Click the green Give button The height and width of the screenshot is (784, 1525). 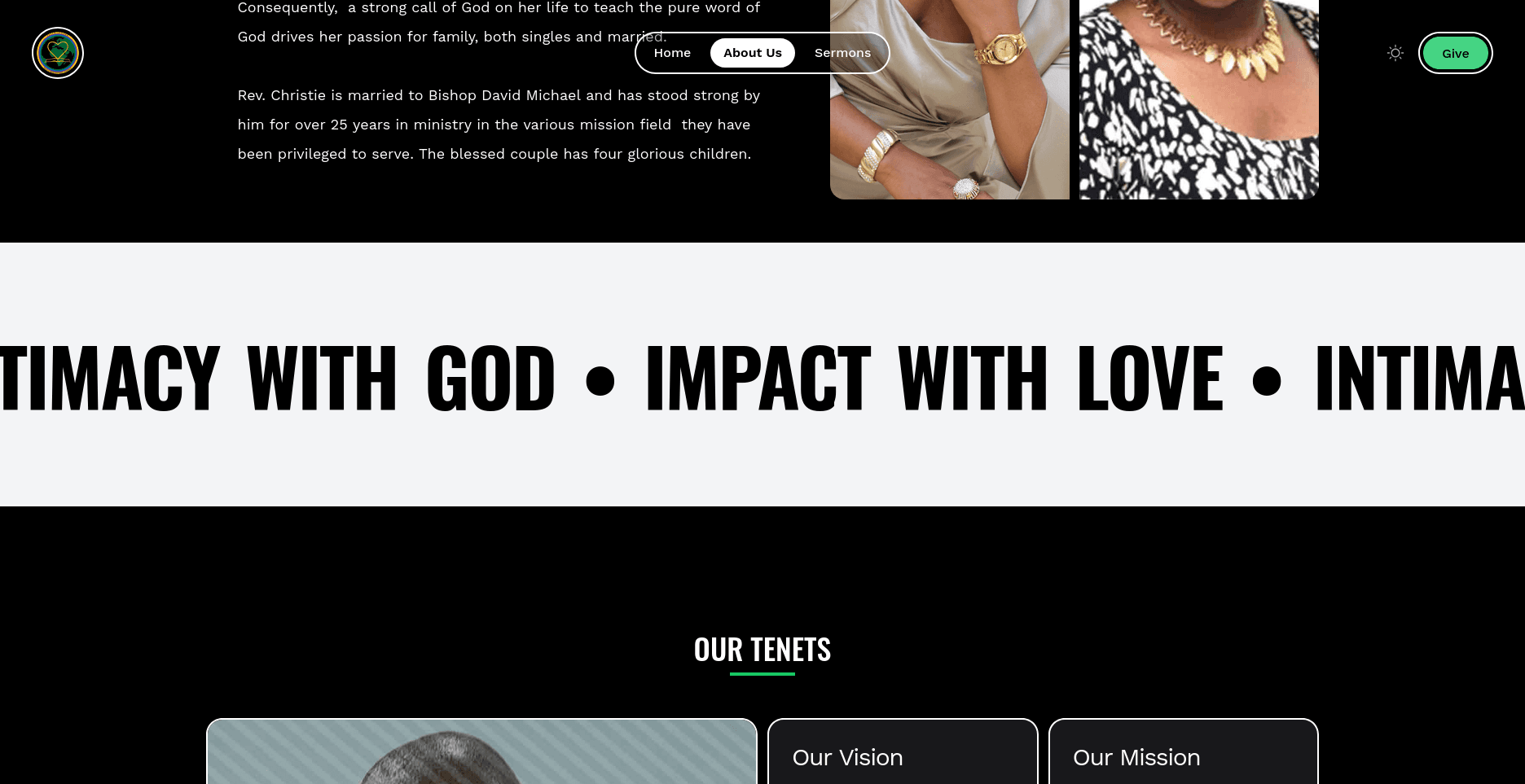1456,53
